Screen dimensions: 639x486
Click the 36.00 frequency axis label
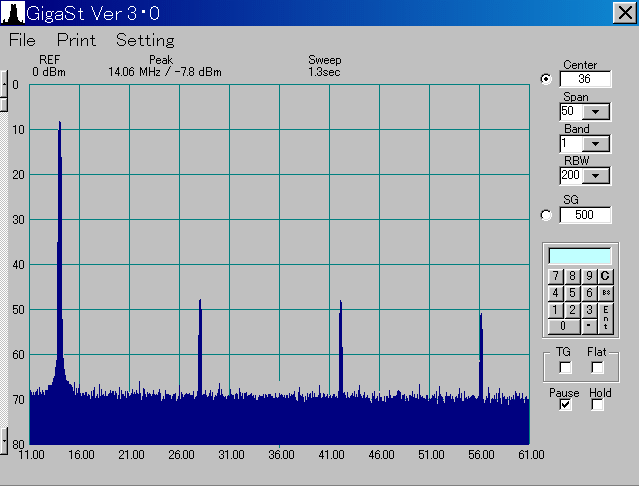(x=281, y=455)
